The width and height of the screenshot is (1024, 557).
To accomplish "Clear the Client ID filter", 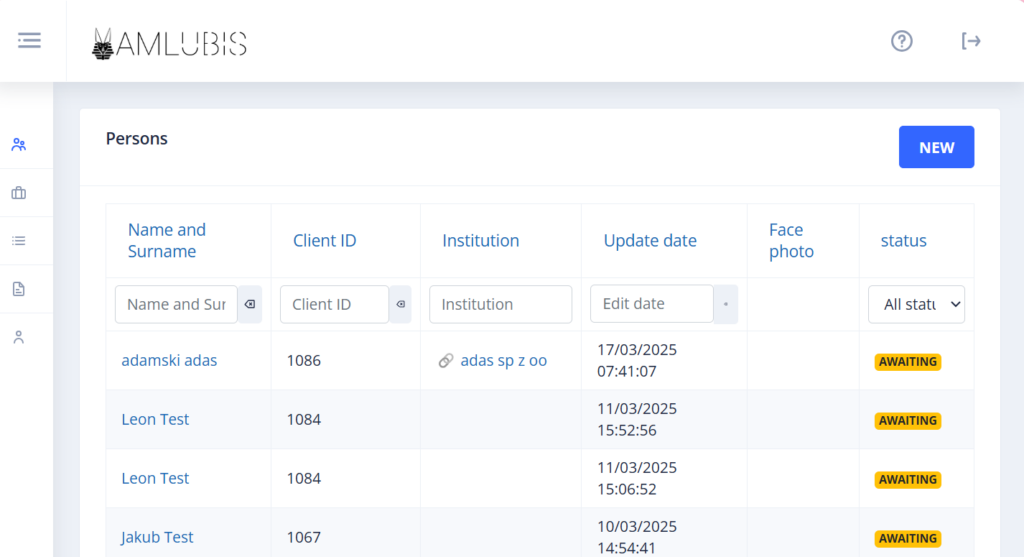I will [400, 304].
